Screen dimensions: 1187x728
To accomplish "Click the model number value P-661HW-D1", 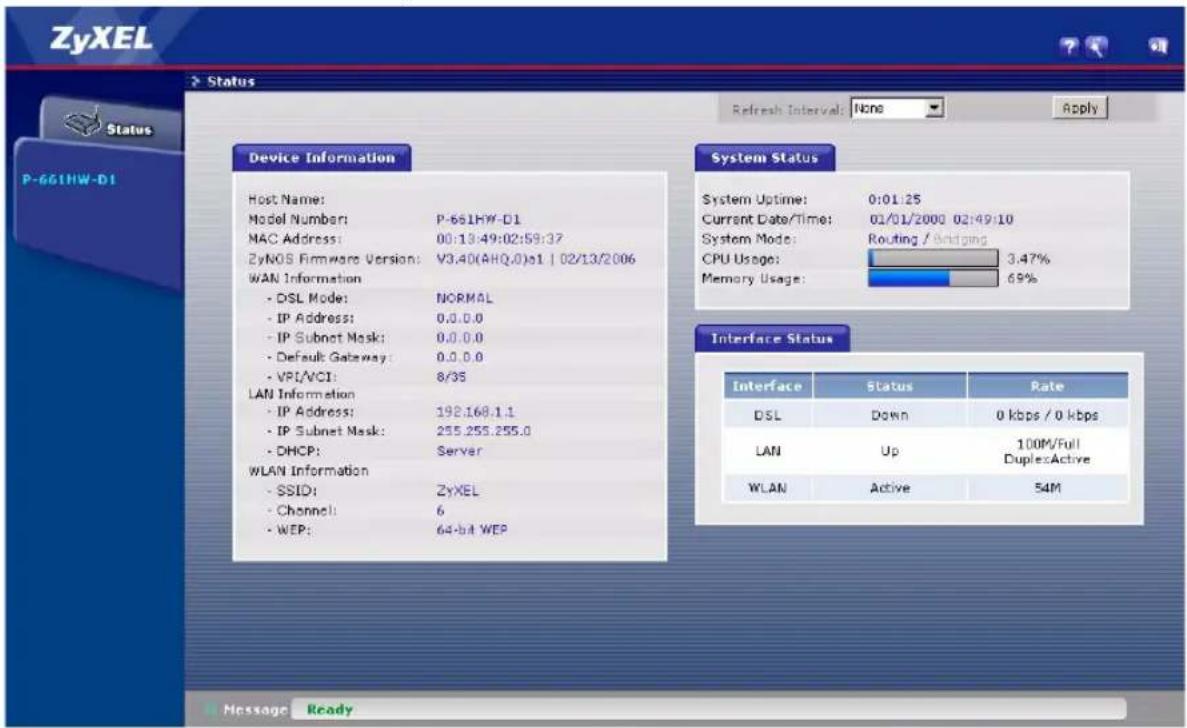I will (x=478, y=219).
